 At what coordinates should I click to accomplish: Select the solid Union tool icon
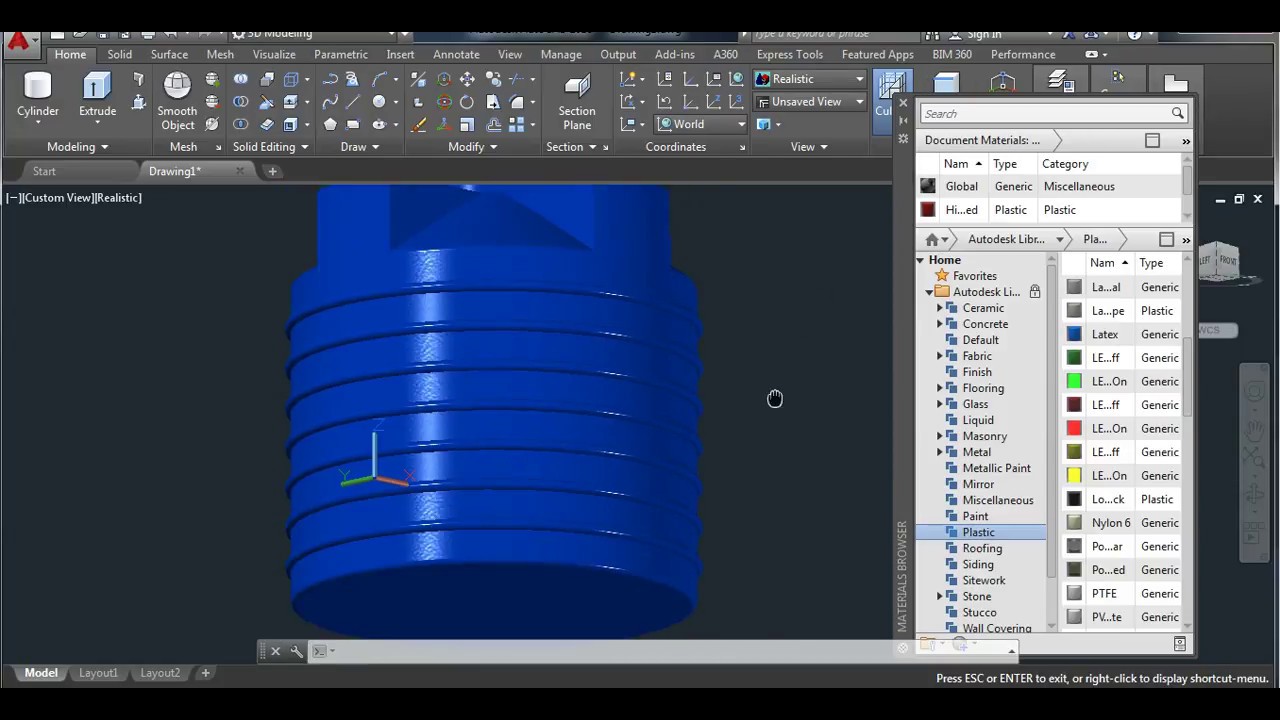pos(241,79)
